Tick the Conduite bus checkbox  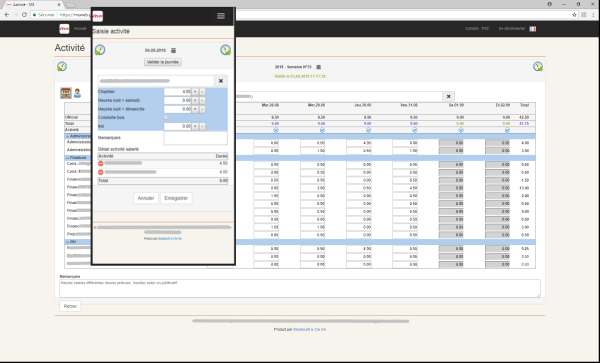pyautogui.click(x=166, y=117)
